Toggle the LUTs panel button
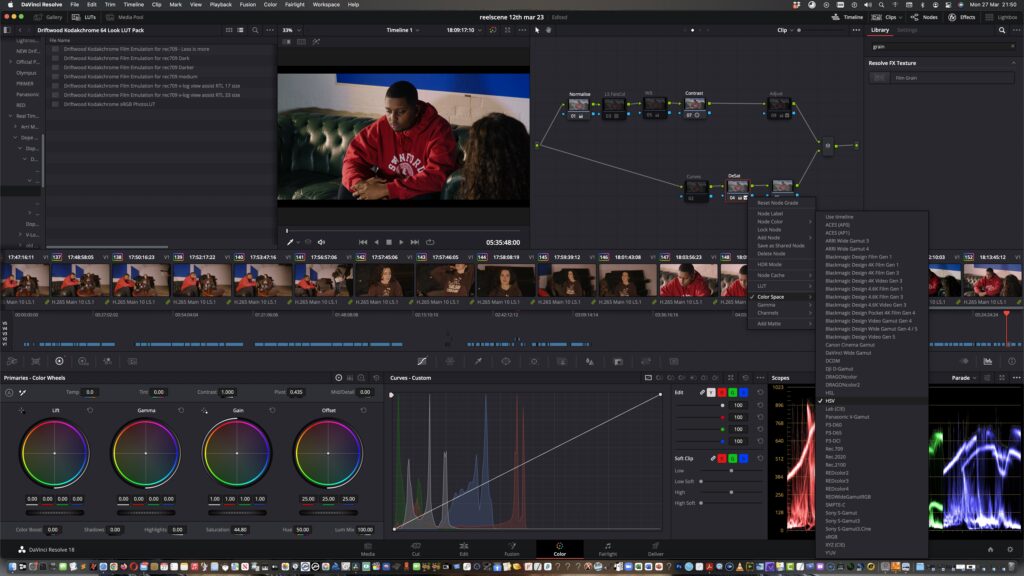 coord(84,17)
